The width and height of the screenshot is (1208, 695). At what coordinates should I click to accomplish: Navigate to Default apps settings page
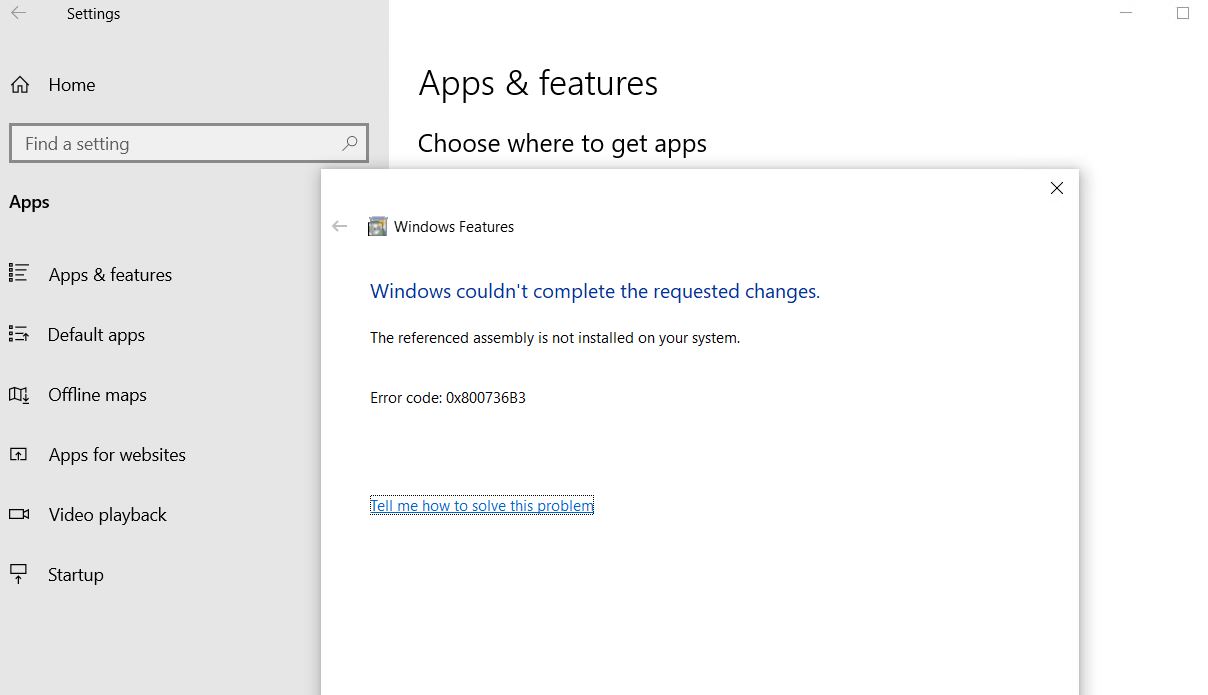pos(96,334)
